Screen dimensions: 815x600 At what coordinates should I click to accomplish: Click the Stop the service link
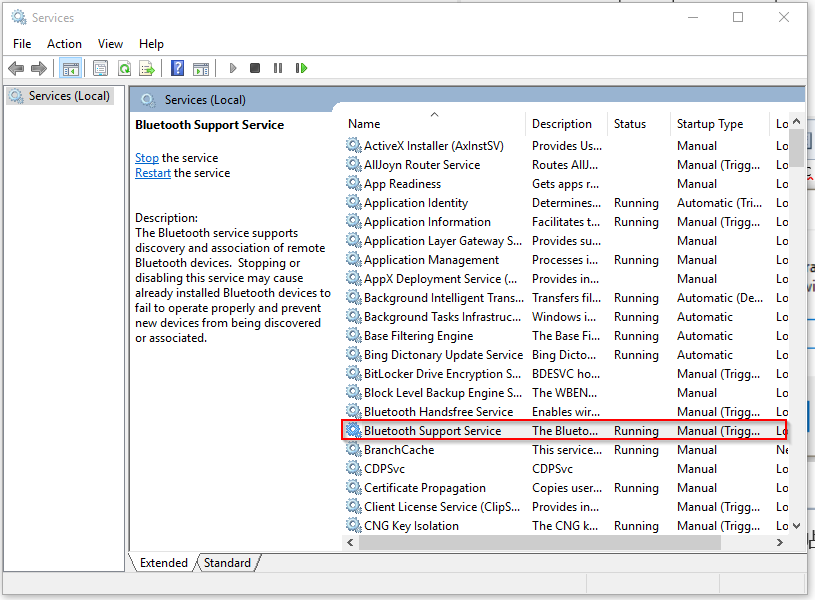coord(147,158)
